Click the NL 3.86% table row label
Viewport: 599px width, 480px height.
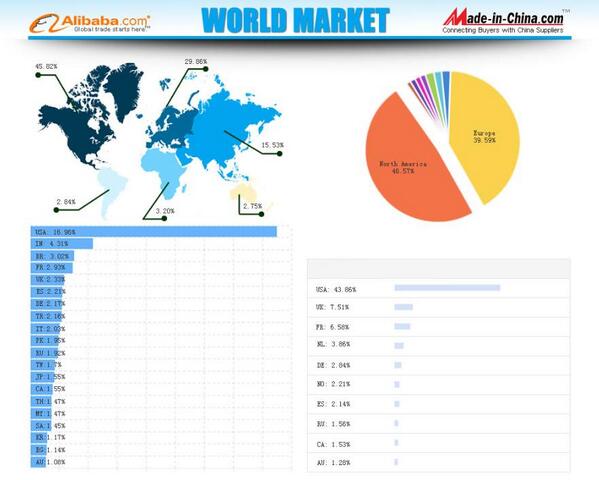333,344
